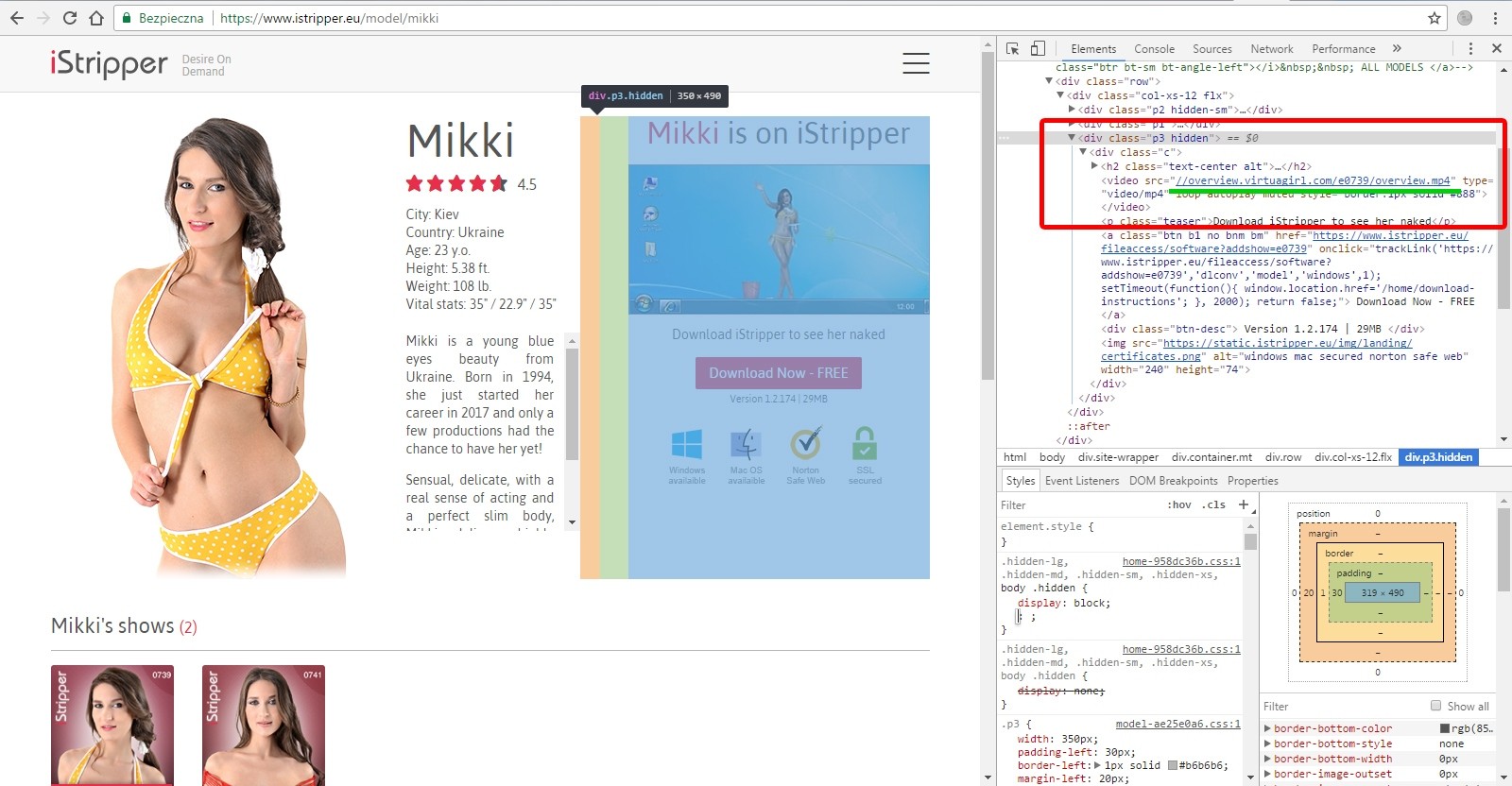Add new style rule plus icon
The height and width of the screenshot is (786, 1512).
(x=1244, y=504)
